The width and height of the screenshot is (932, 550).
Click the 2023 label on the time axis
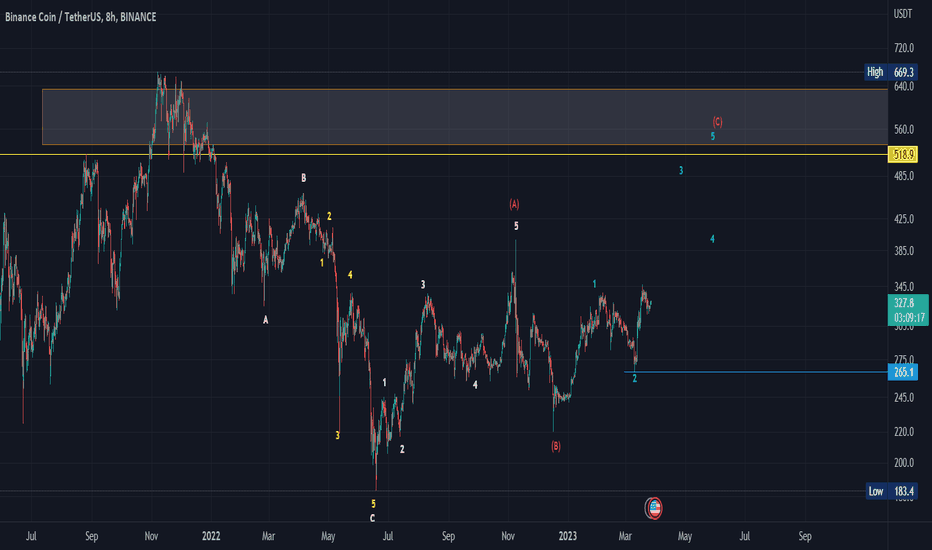tap(568, 536)
